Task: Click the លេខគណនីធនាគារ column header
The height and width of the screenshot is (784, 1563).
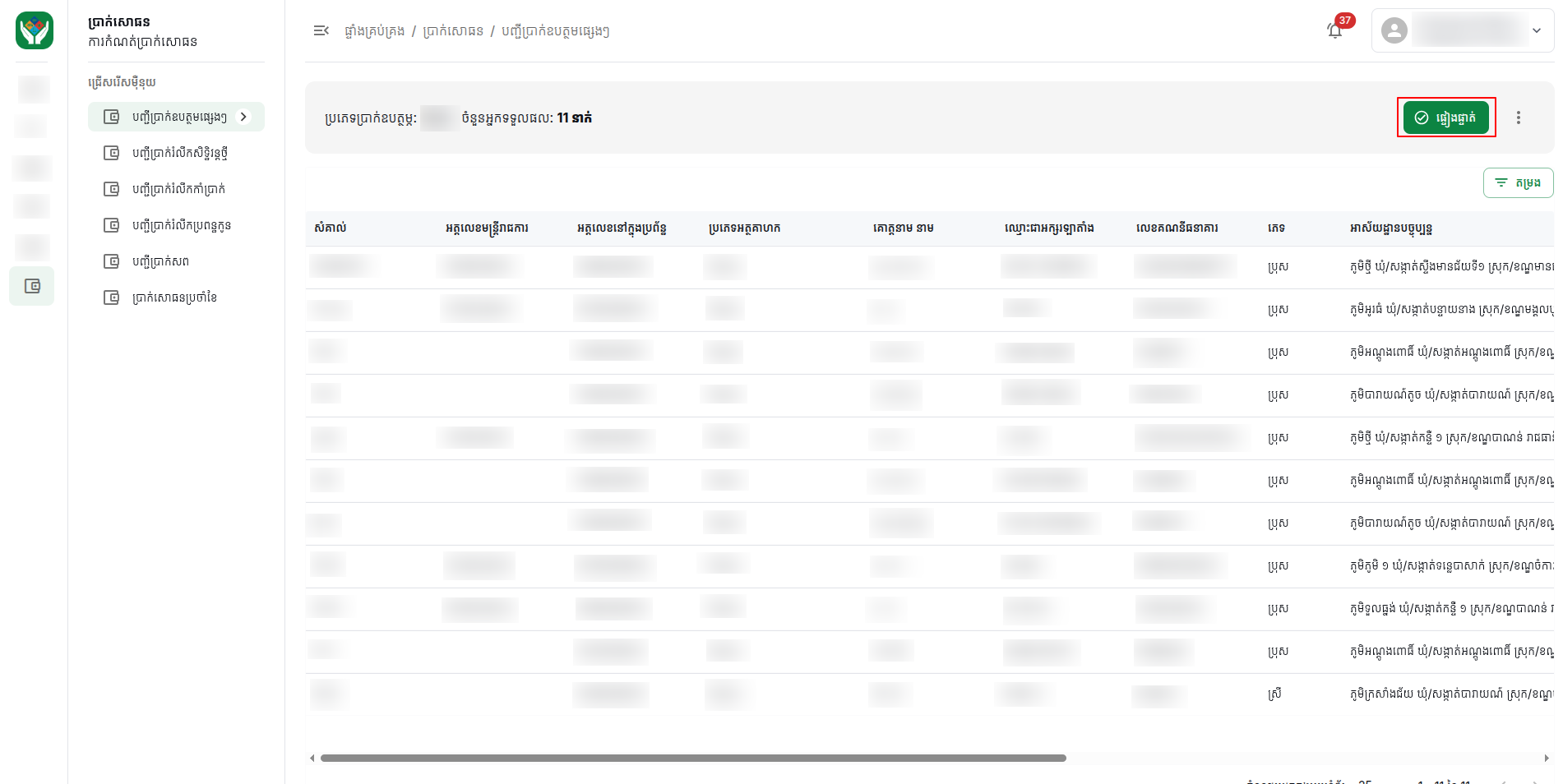Action: 1177,228
